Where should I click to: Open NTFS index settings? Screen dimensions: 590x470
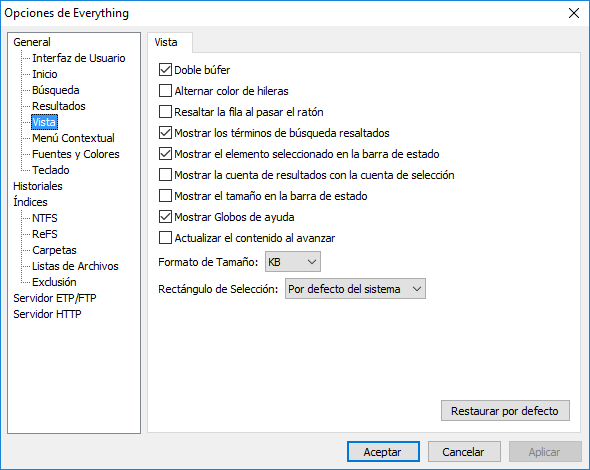[45, 218]
